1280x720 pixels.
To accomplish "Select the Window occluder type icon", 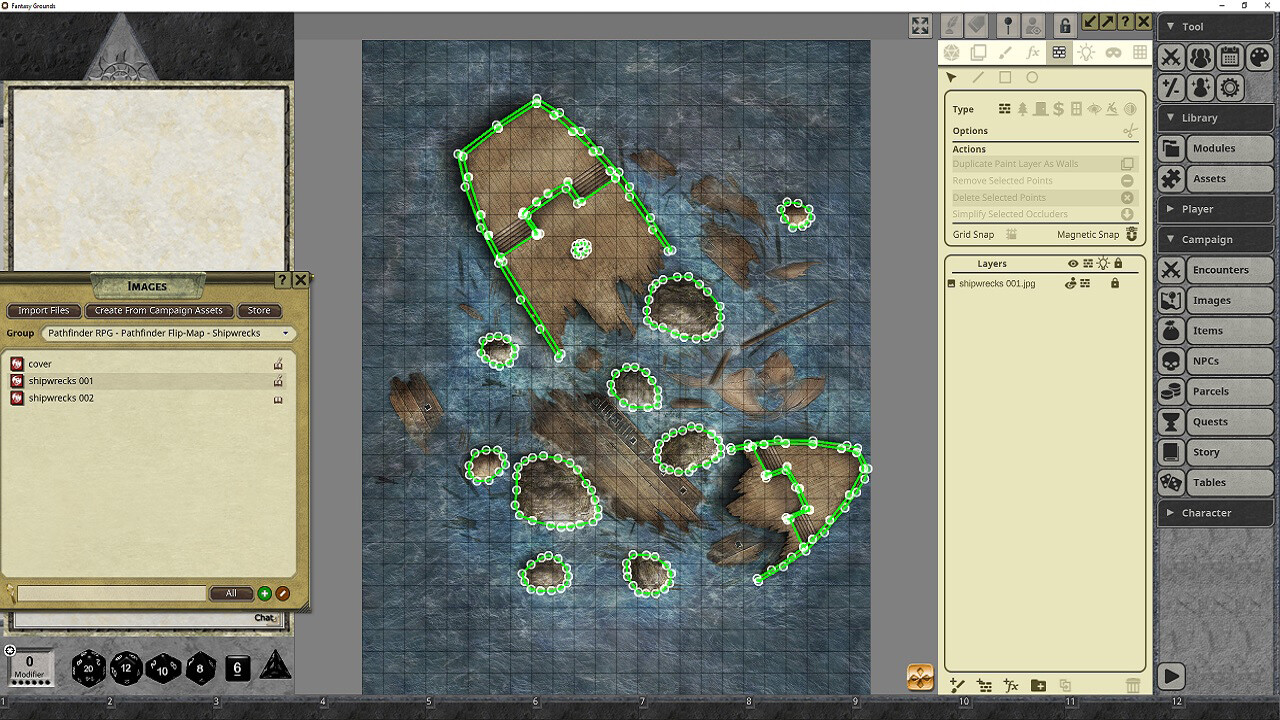I will [x=1076, y=109].
